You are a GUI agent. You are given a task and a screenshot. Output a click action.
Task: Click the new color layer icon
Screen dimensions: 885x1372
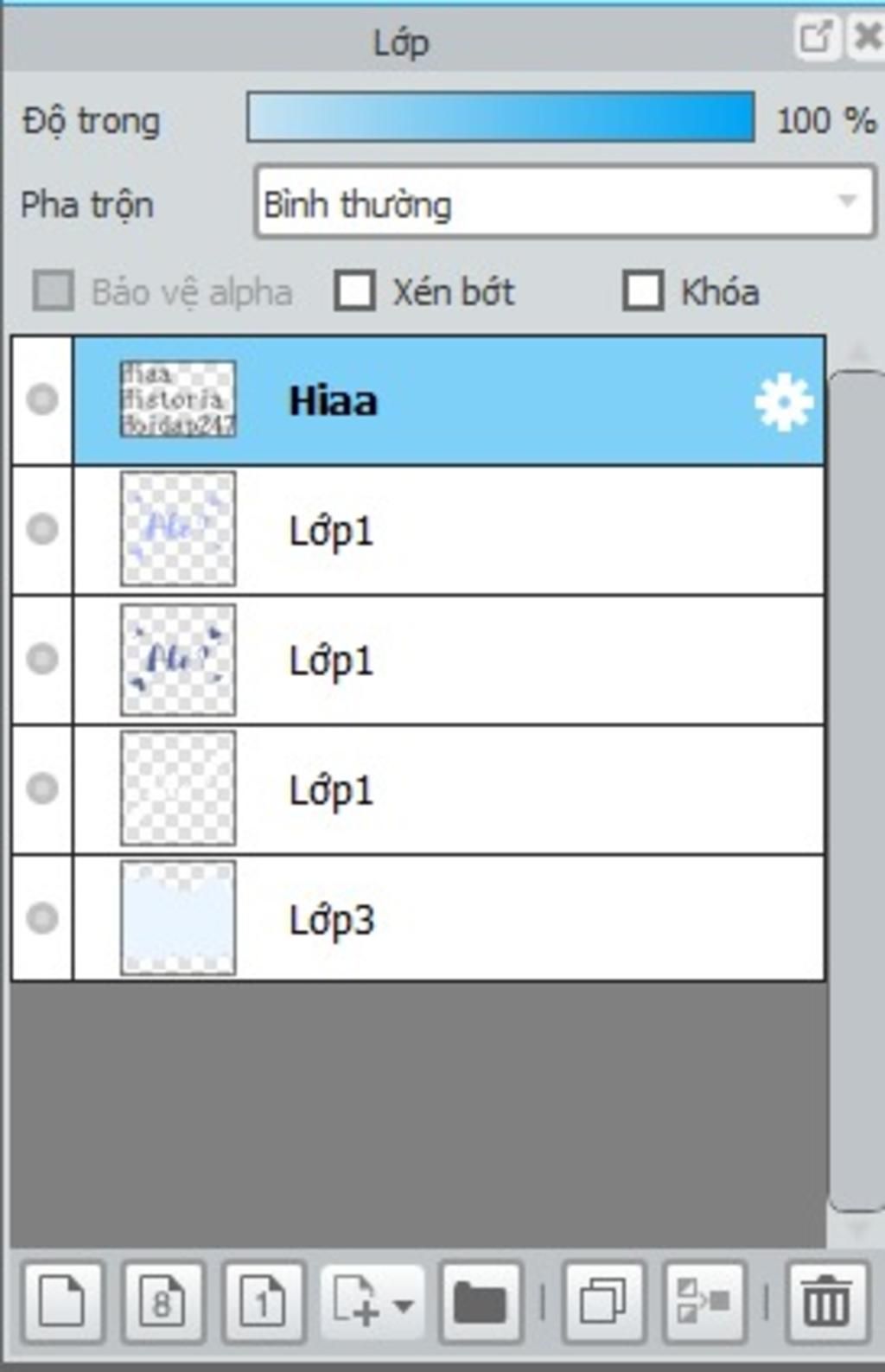tap(63, 1301)
